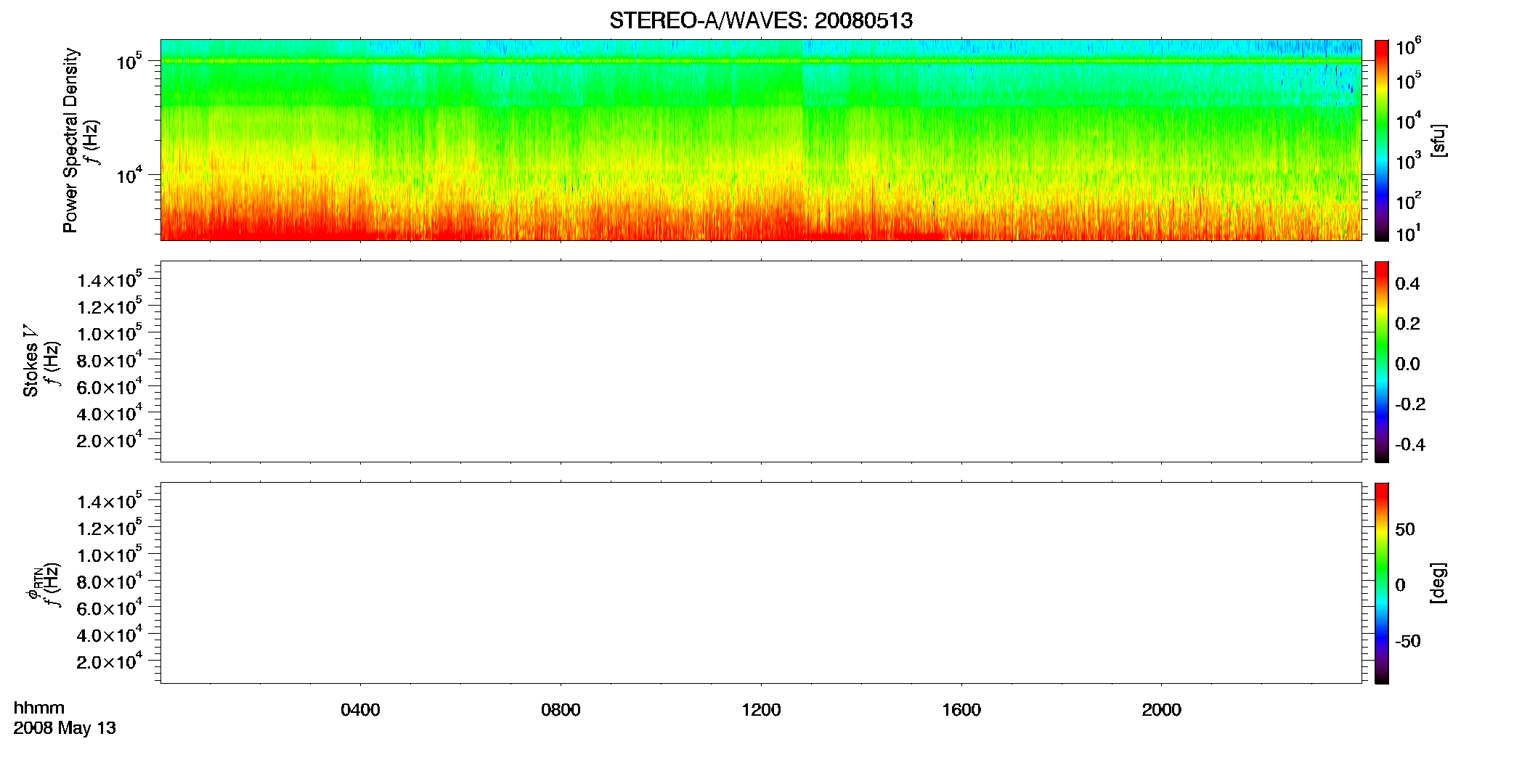Click the phi RTN degree colorbar

point(1382,583)
